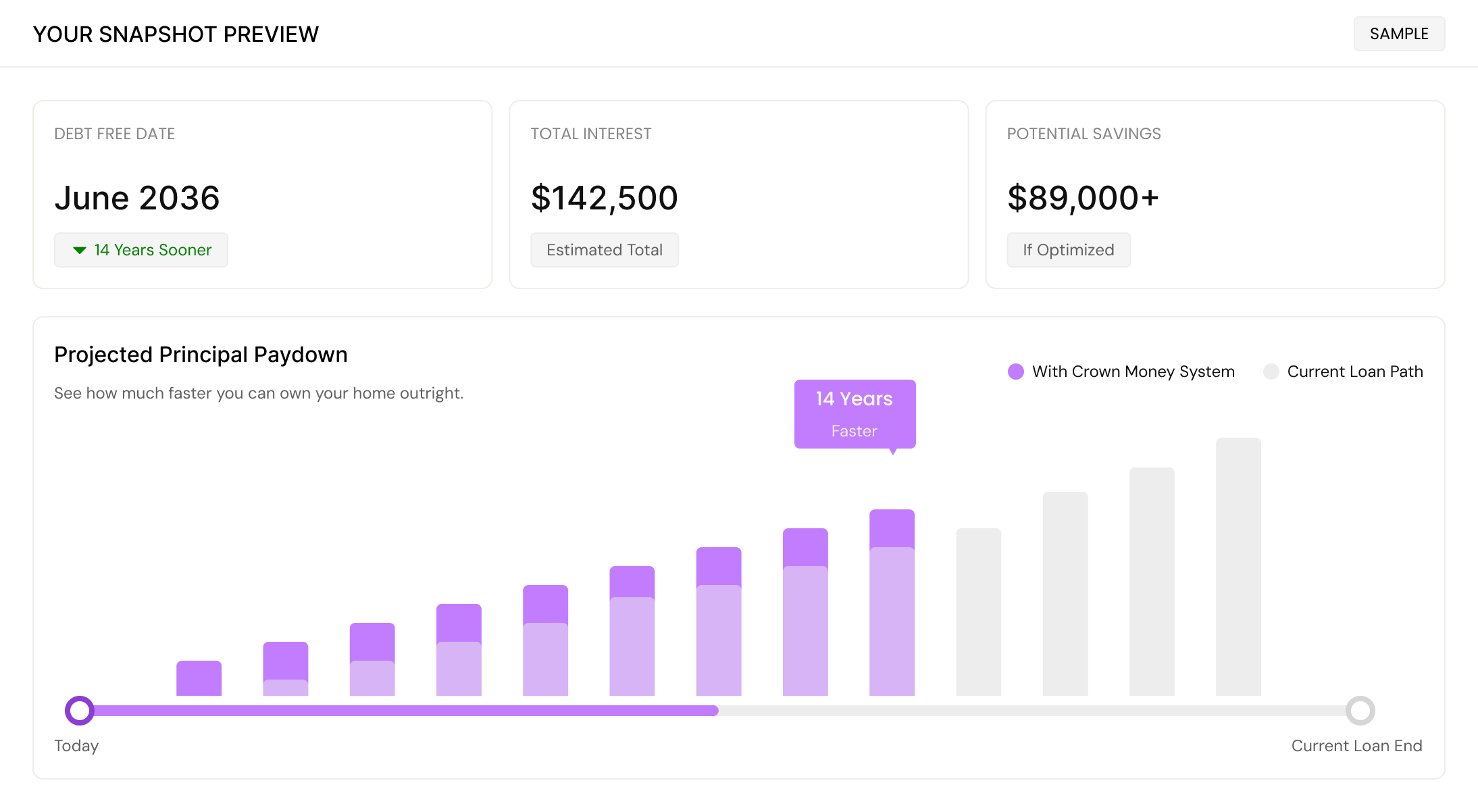This screenshot has height=812, width=1478.
Task: Click the Current Loan End timeline handle
Action: tap(1360, 711)
